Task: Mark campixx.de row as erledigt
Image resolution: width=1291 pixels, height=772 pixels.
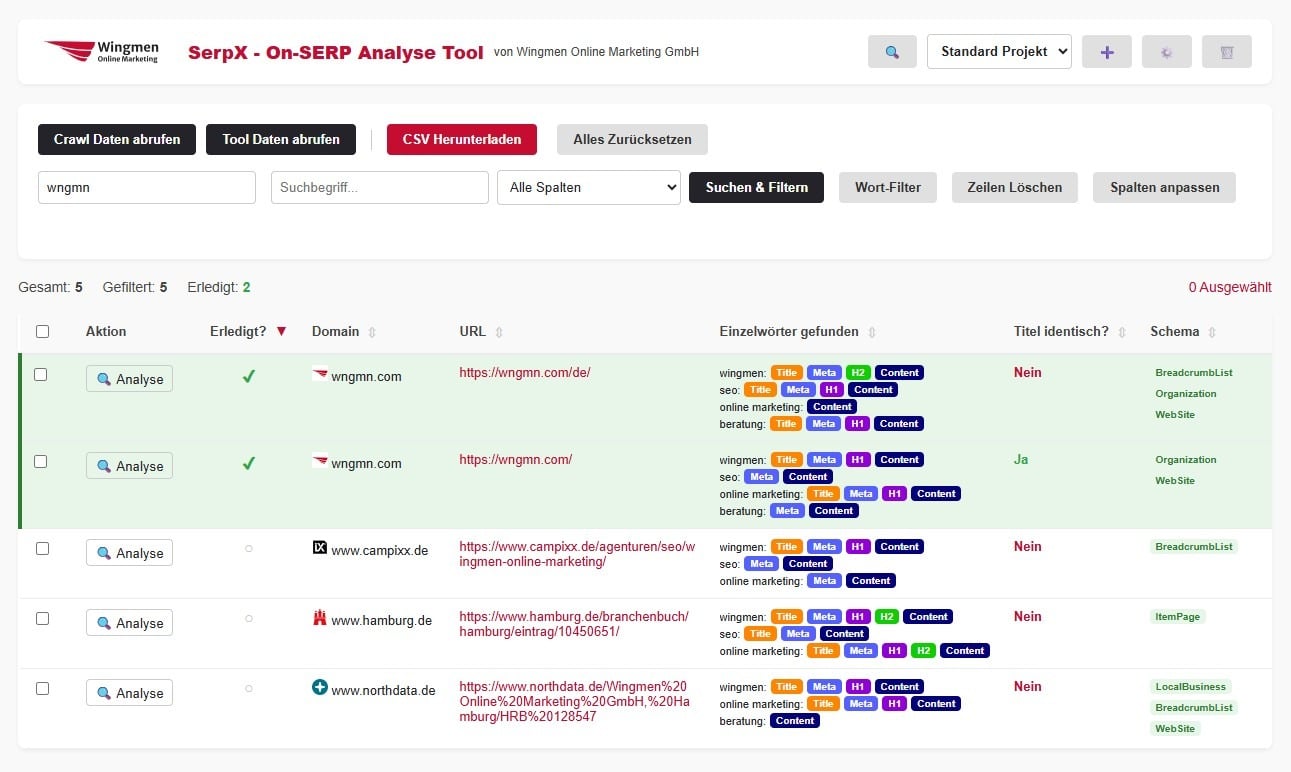Action: click(x=249, y=548)
